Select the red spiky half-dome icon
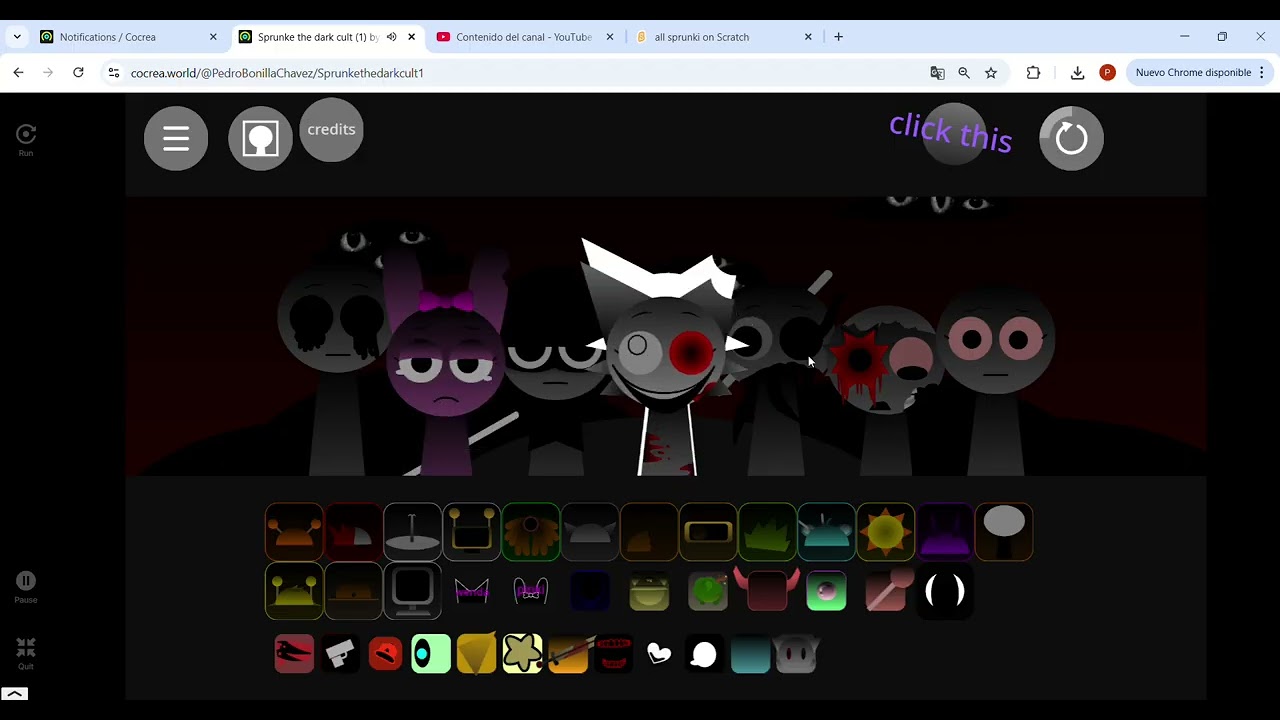Screen dimensions: 1280x720 tap(353, 532)
